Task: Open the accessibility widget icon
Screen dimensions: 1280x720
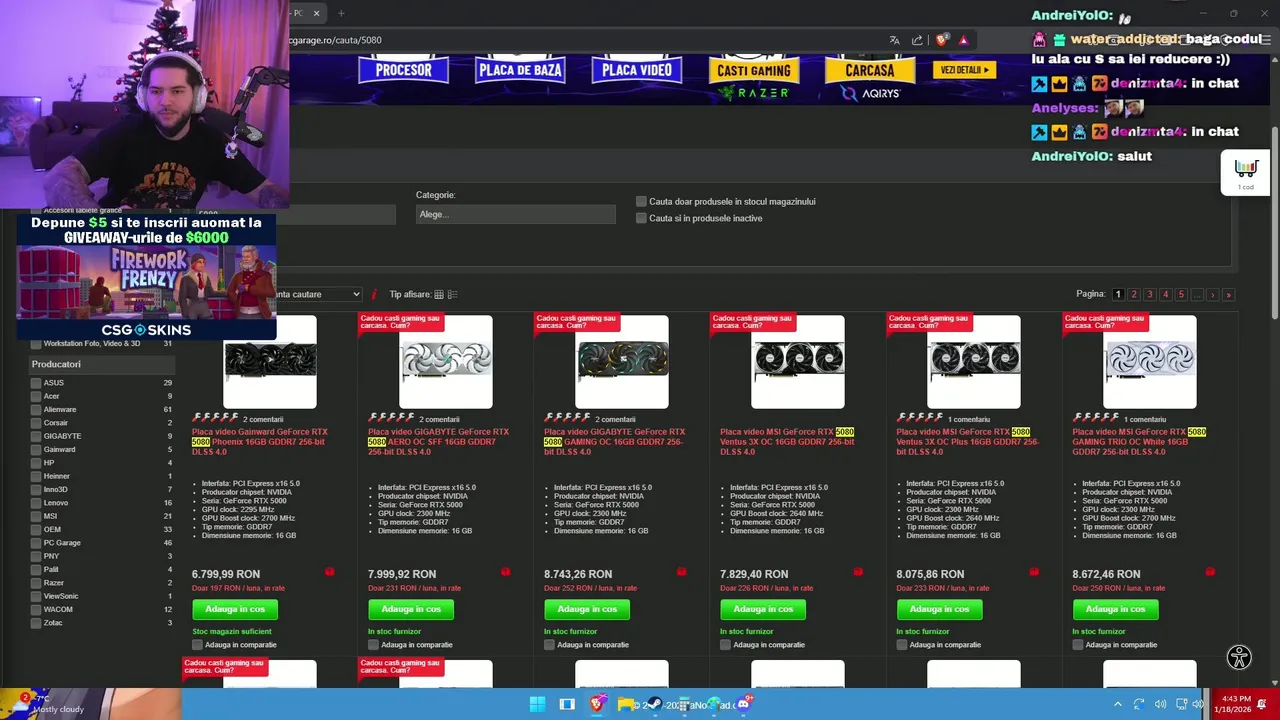Action: point(1239,657)
